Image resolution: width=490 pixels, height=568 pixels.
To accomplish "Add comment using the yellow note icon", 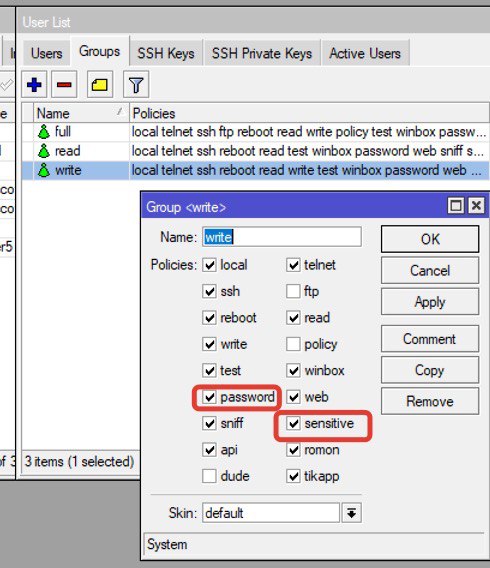I will [100, 85].
